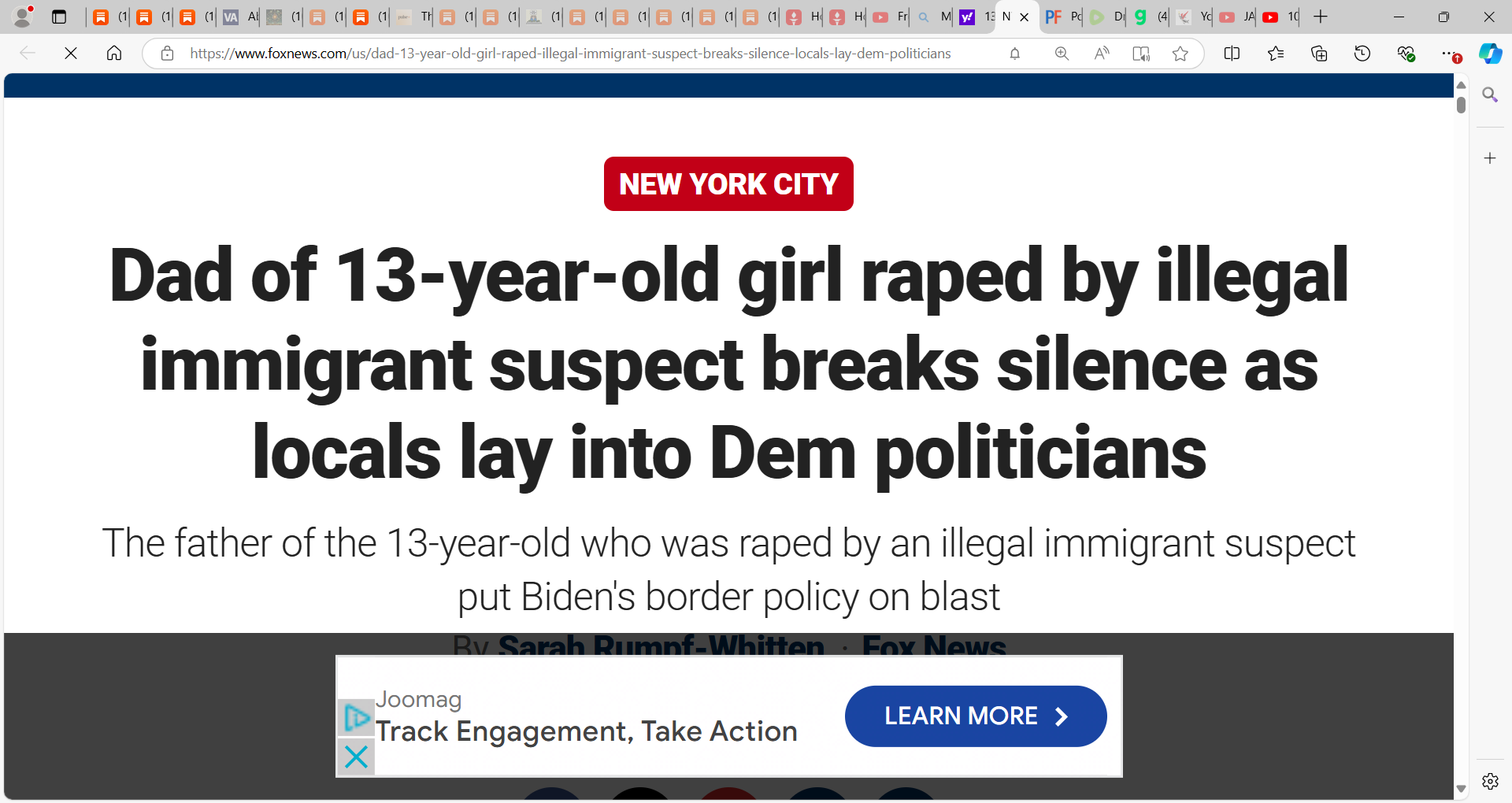This screenshot has height=803, width=1512.
Task: Switch to the tab labeled Fr
Action: (889, 17)
